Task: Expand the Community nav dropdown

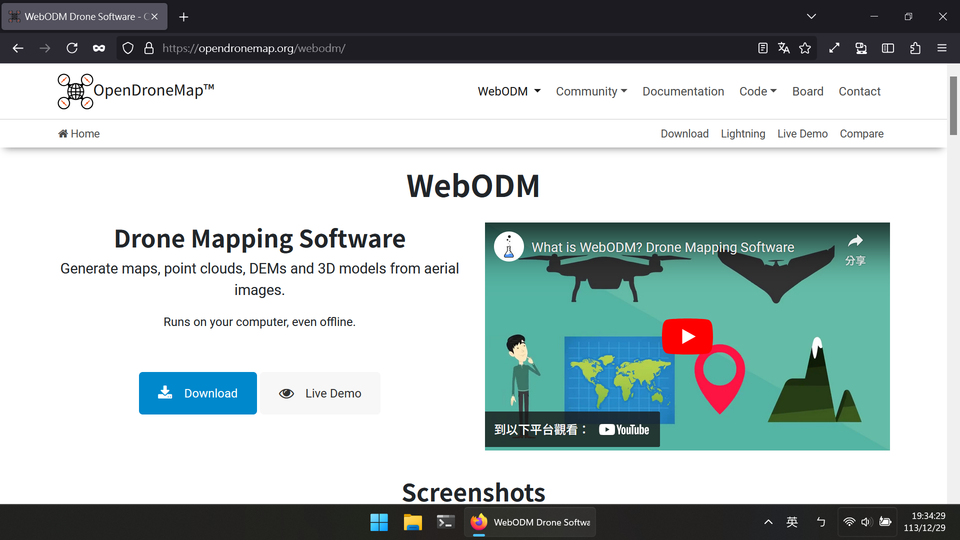Action: coord(591,91)
